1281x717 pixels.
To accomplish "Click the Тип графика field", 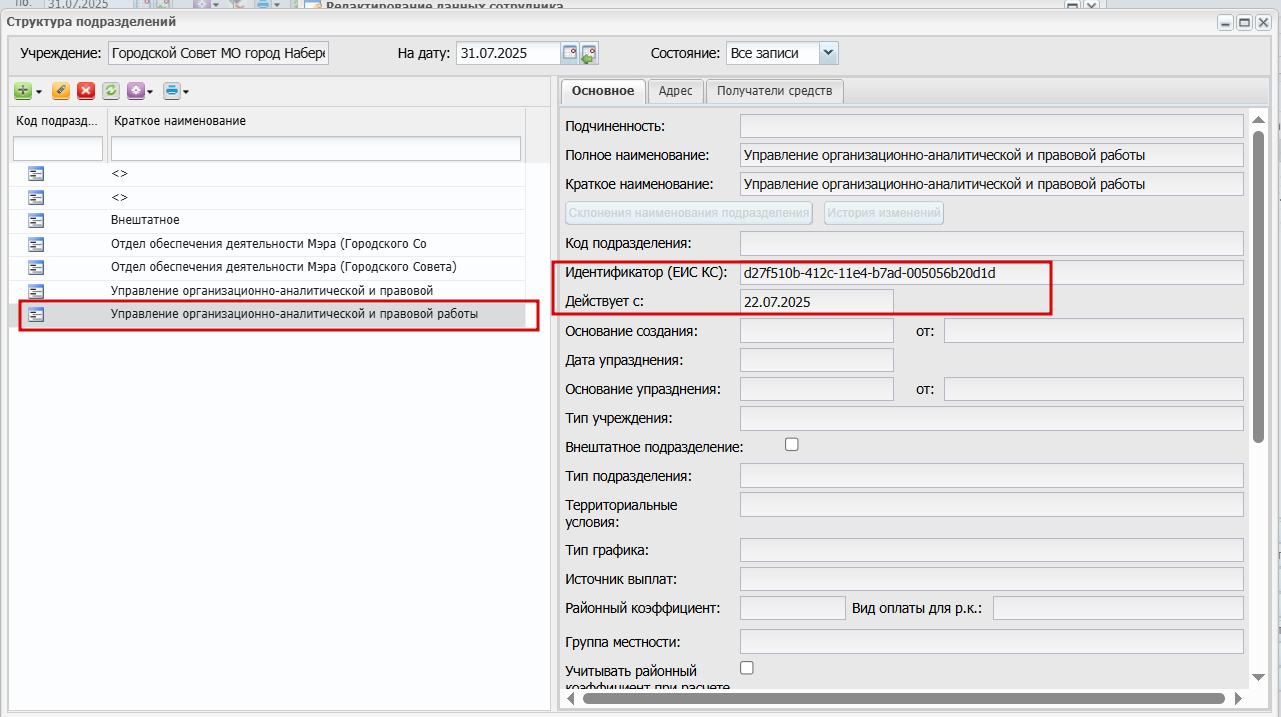I will point(992,550).
